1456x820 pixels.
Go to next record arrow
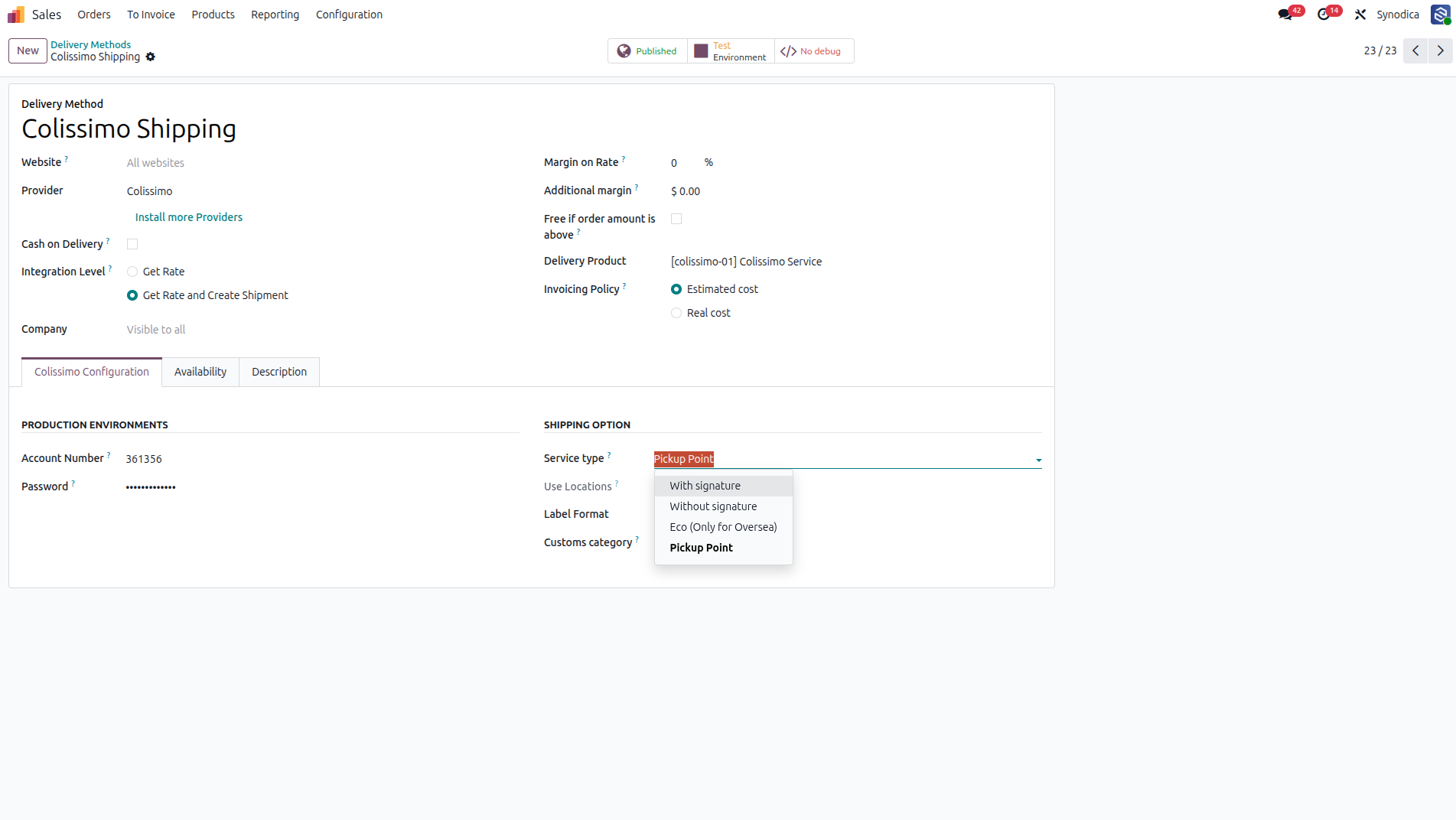pos(1441,50)
